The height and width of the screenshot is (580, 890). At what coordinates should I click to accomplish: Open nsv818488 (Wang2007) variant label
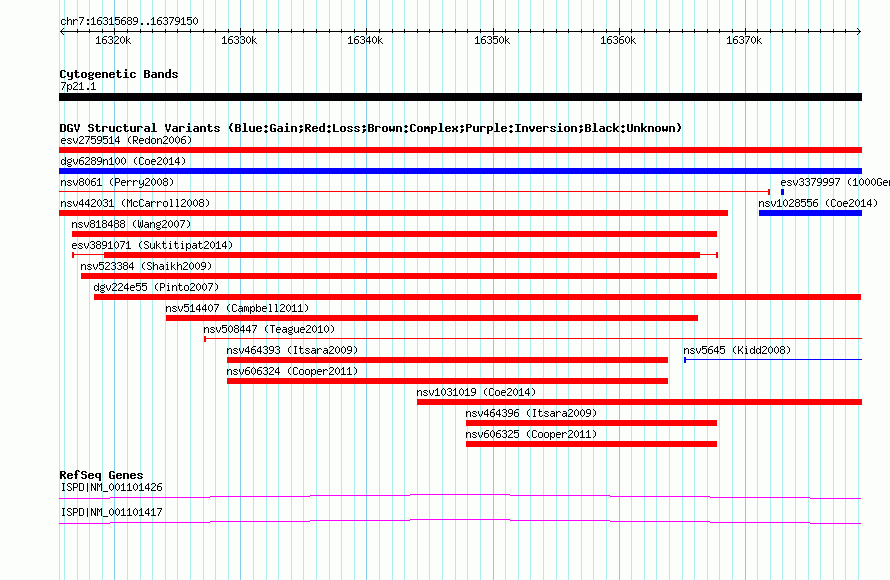(131, 224)
